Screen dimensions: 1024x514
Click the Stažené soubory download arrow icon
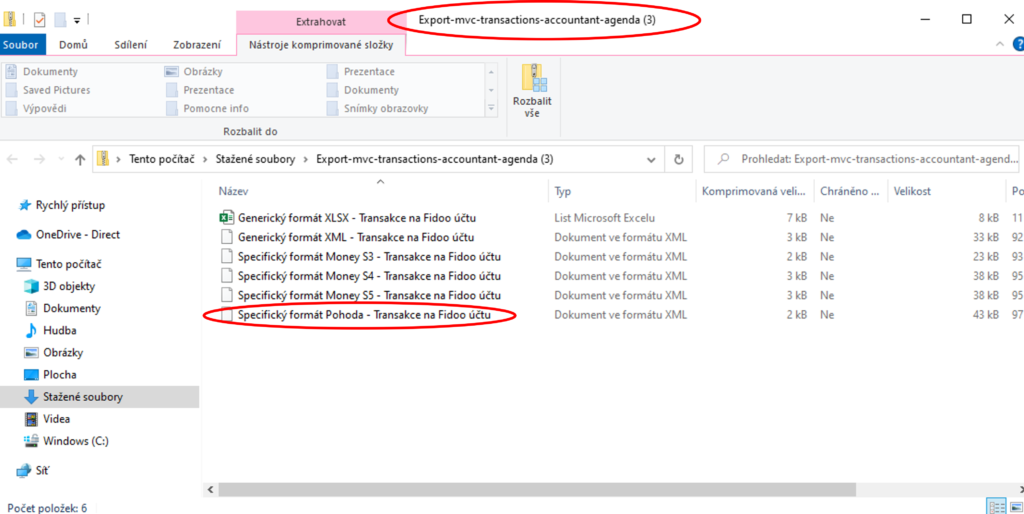(x=31, y=396)
